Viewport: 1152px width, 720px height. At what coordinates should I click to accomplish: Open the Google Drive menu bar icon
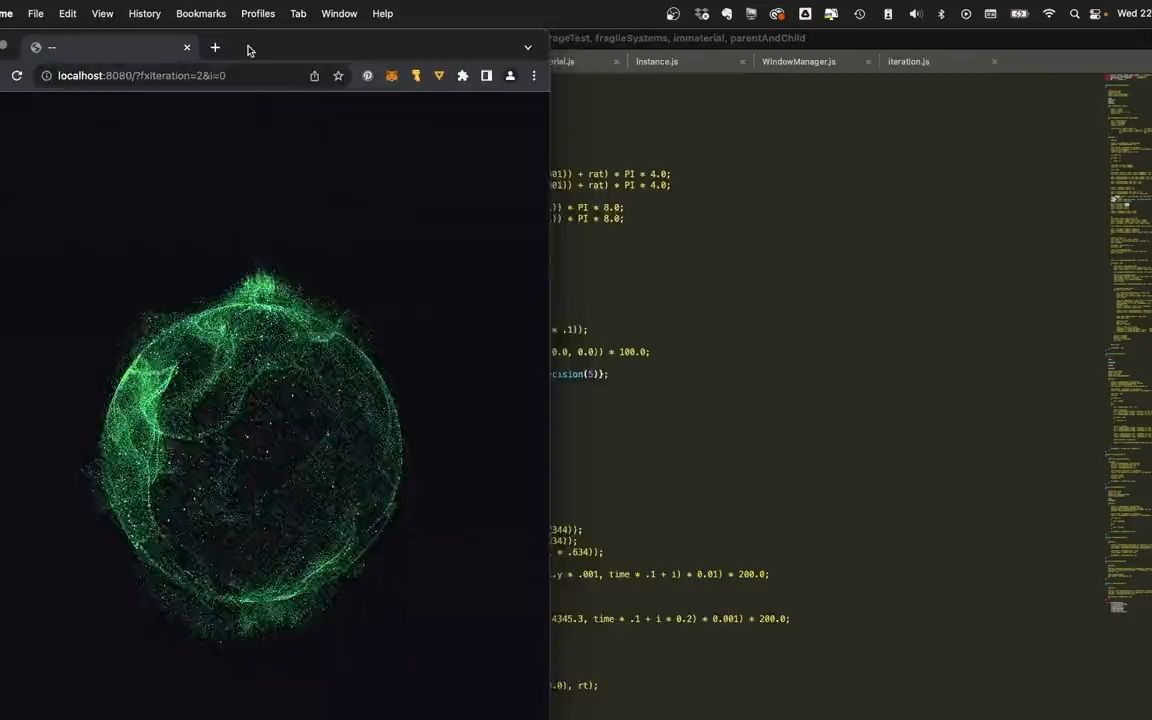pos(805,13)
